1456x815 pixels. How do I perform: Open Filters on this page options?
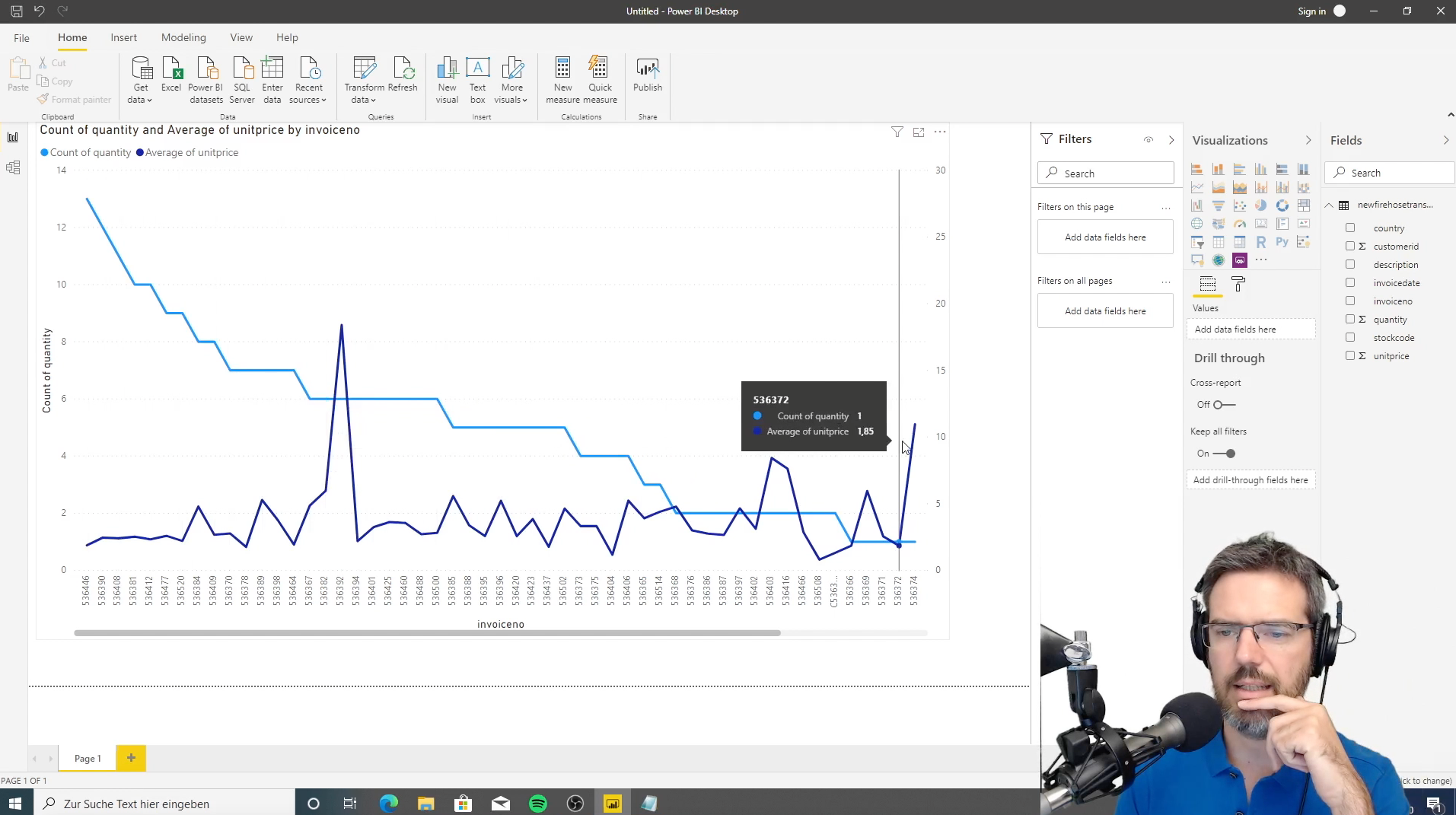[1165, 207]
